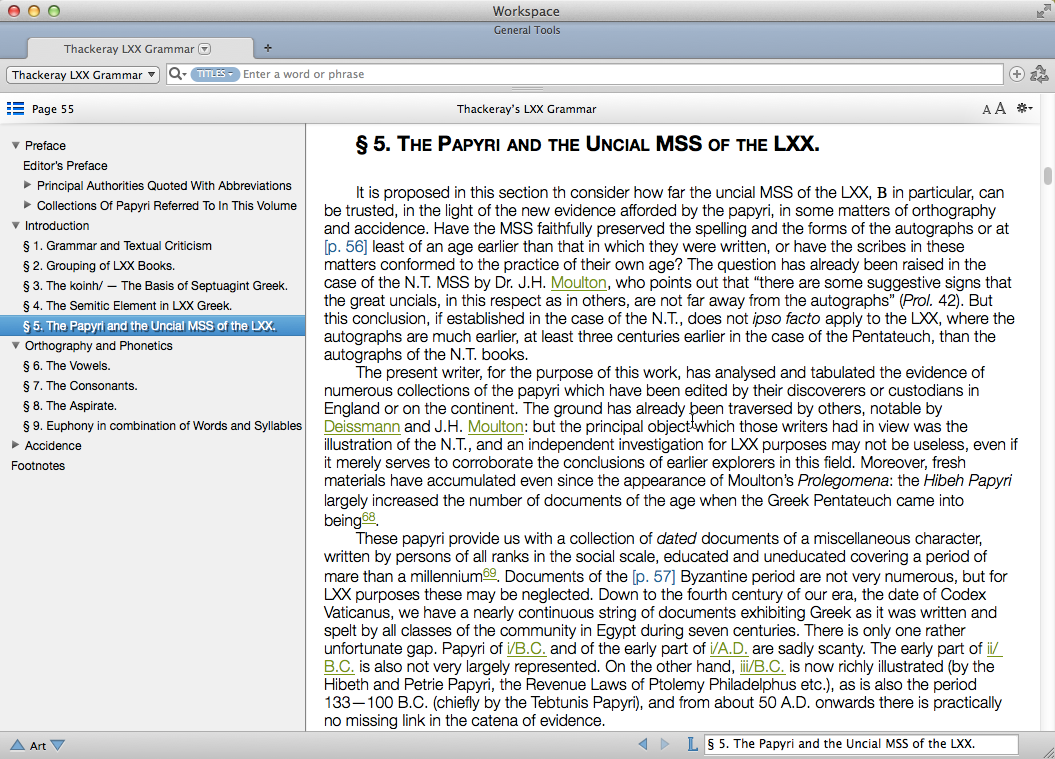Click the down triangle next to Art
This screenshot has width=1055, height=759.
pyautogui.click(x=57, y=745)
